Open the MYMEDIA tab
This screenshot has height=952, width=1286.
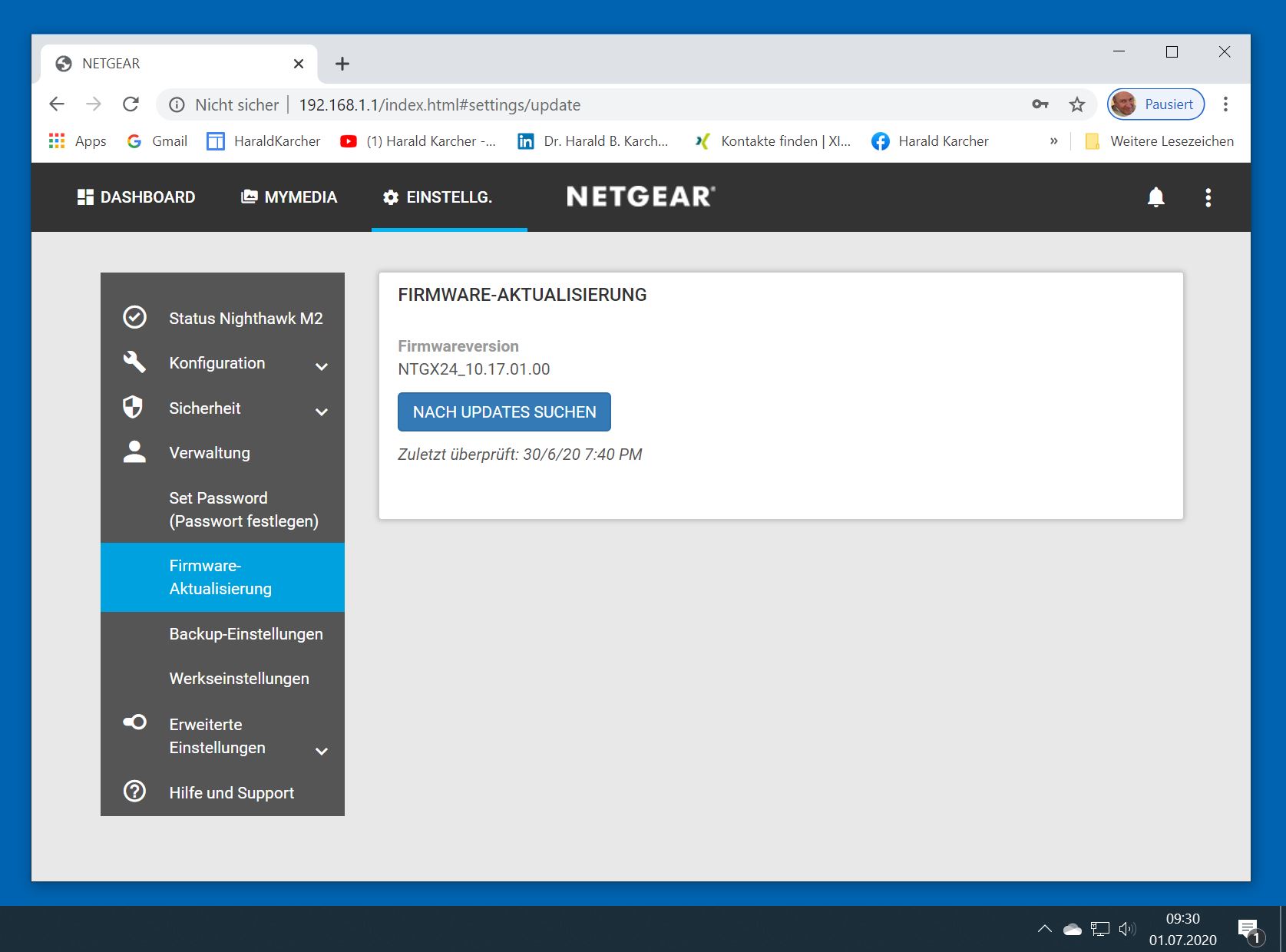[x=289, y=197]
